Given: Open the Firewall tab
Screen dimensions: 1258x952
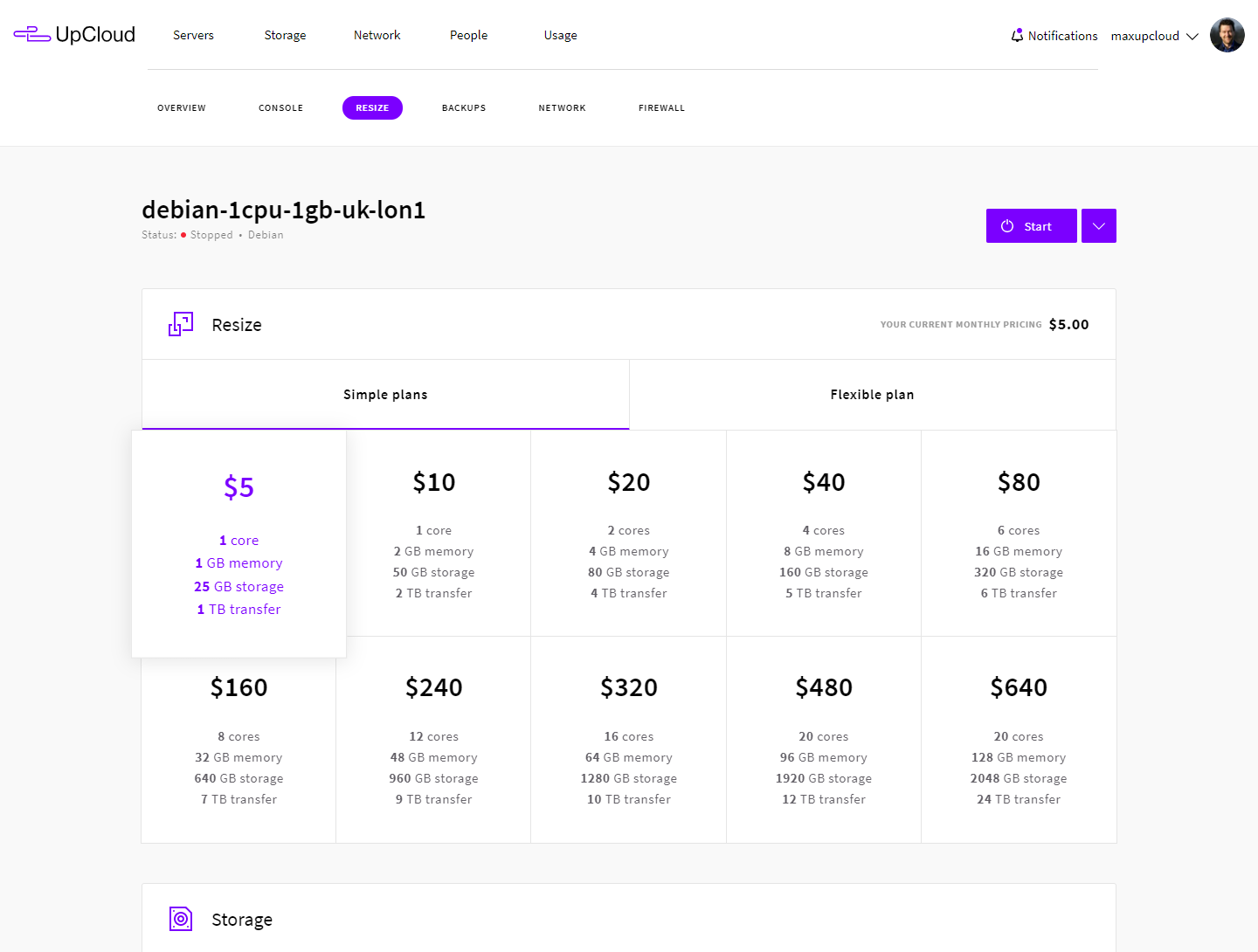Looking at the screenshot, I should coord(661,108).
